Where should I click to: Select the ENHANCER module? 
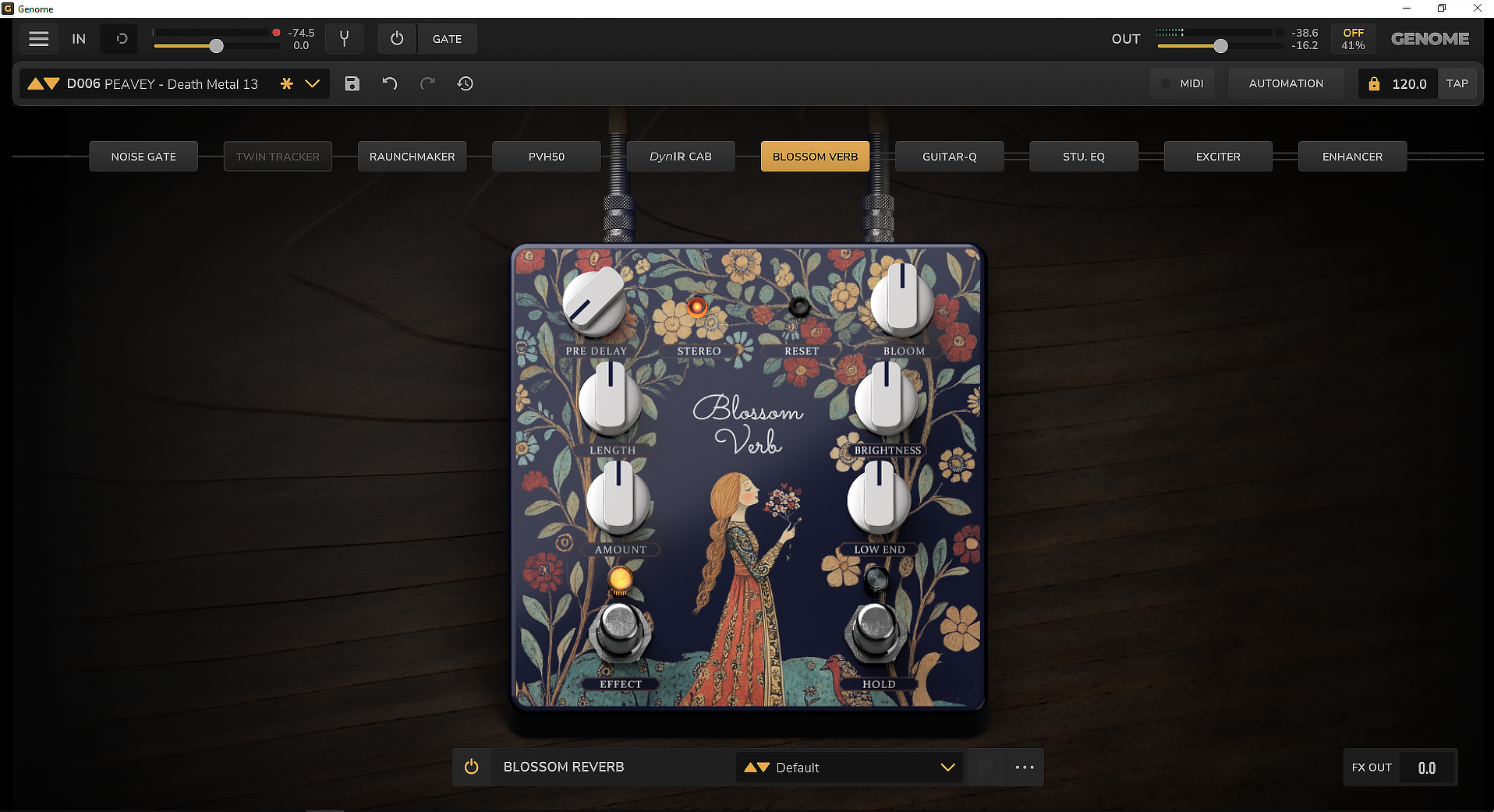pos(1353,157)
